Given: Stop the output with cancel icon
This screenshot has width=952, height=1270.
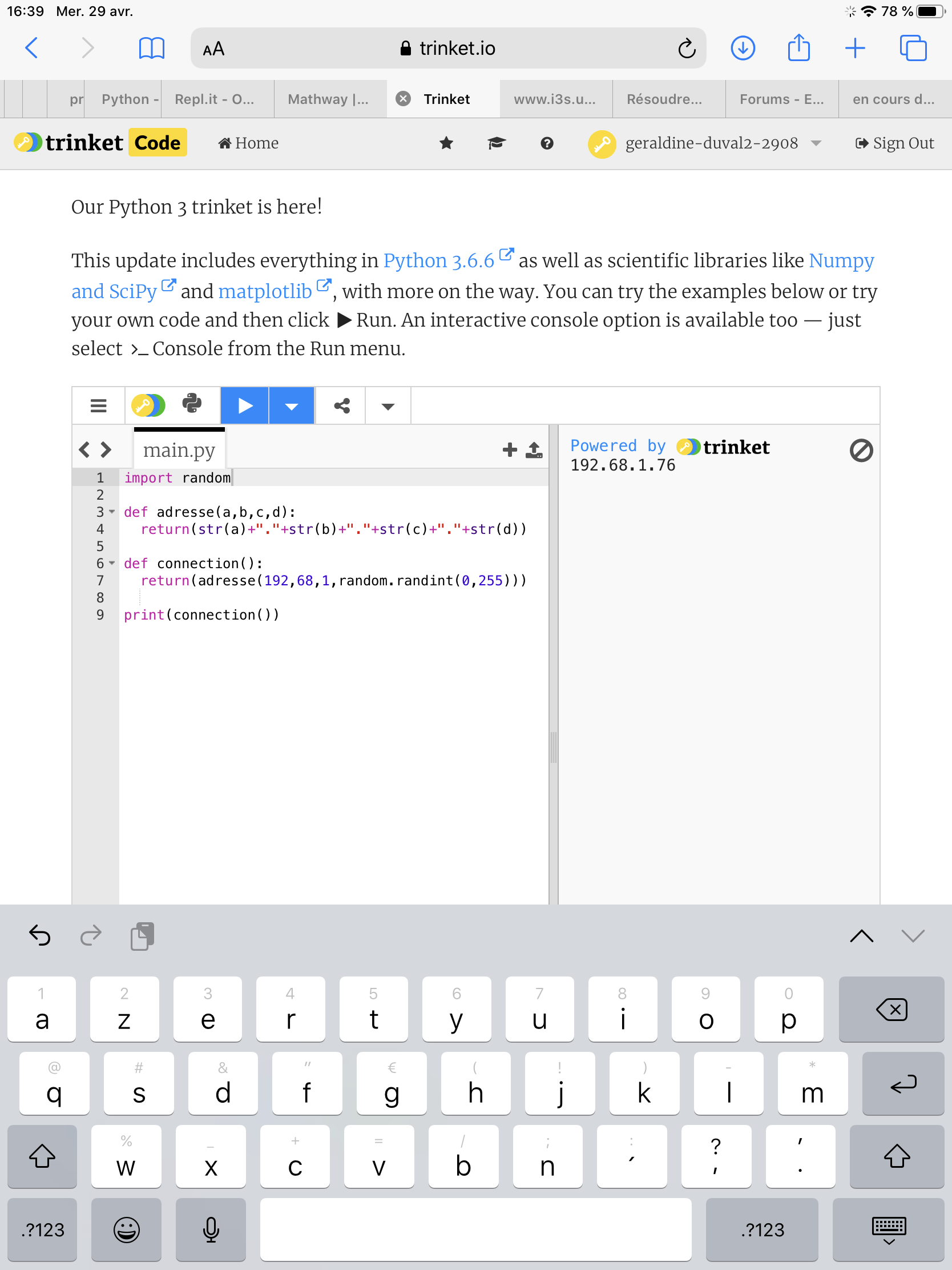Looking at the screenshot, I should (861, 451).
